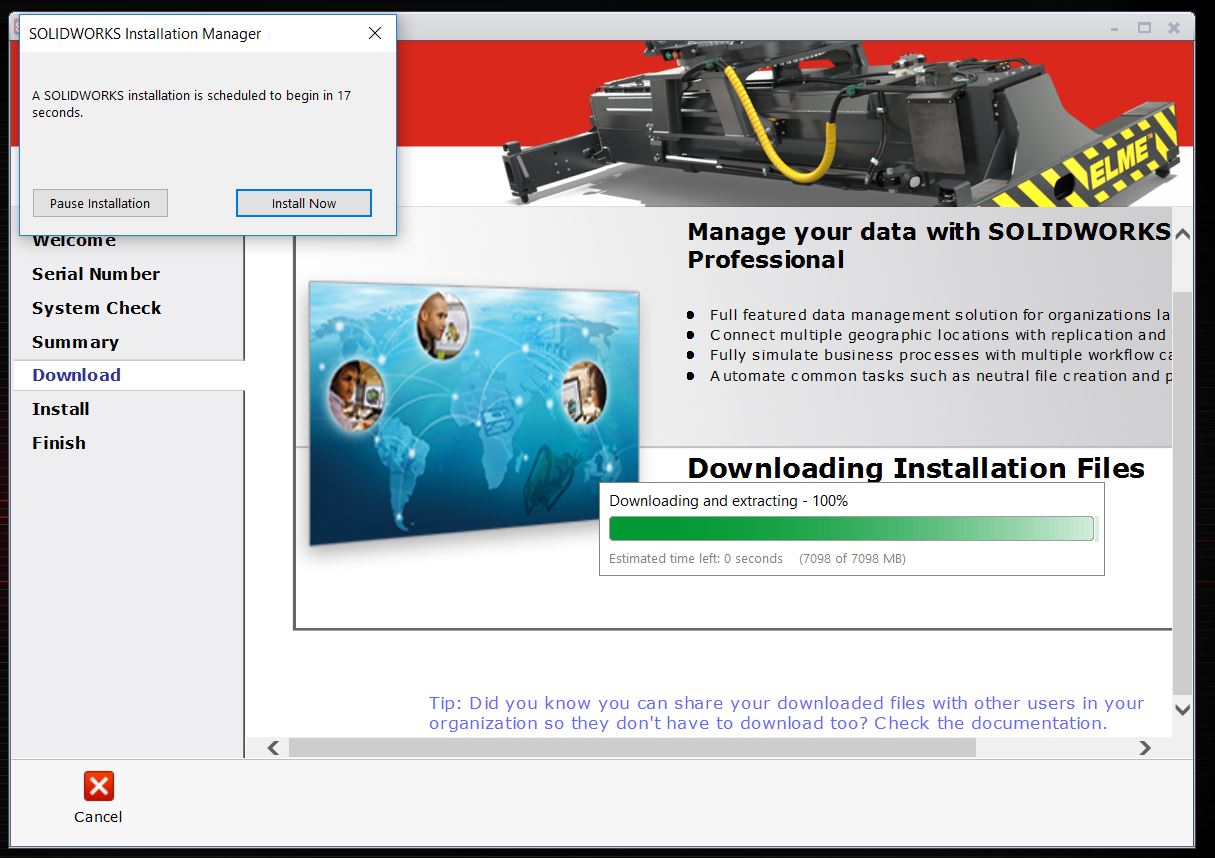Click the red Cancel X icon
1215x858 pixels.
98,786
